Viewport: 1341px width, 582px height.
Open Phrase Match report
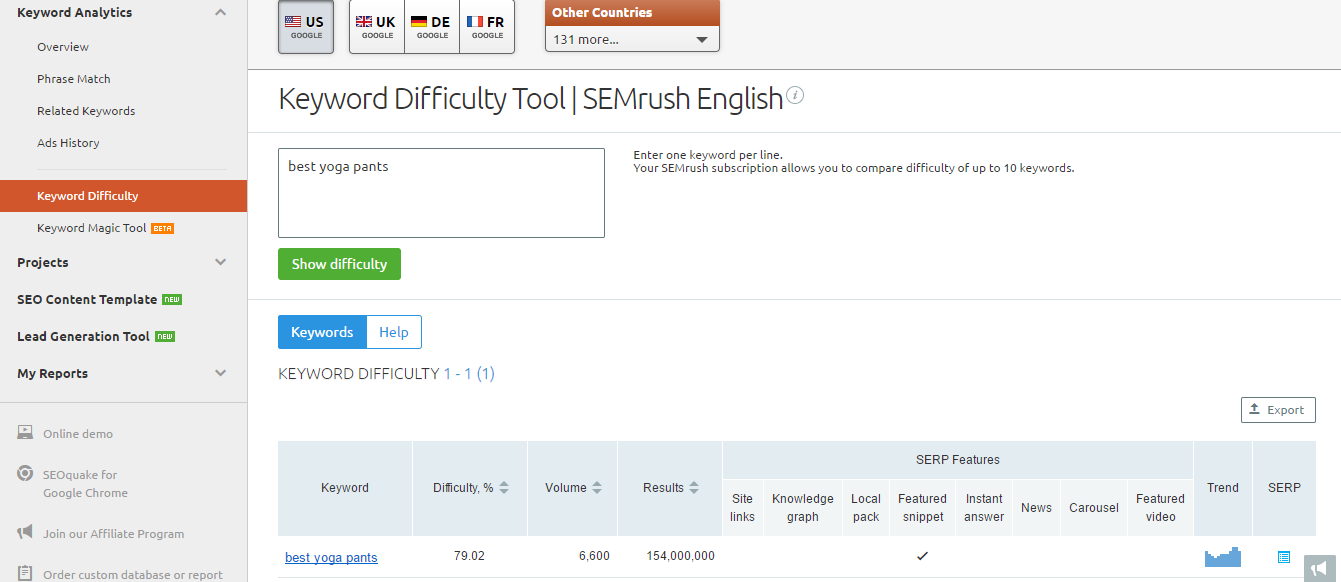click(74, 79)
